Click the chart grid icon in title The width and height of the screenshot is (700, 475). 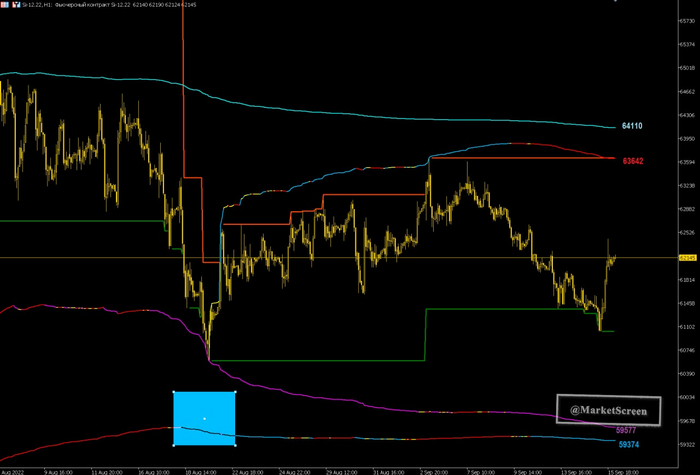[x=4, y=4]
